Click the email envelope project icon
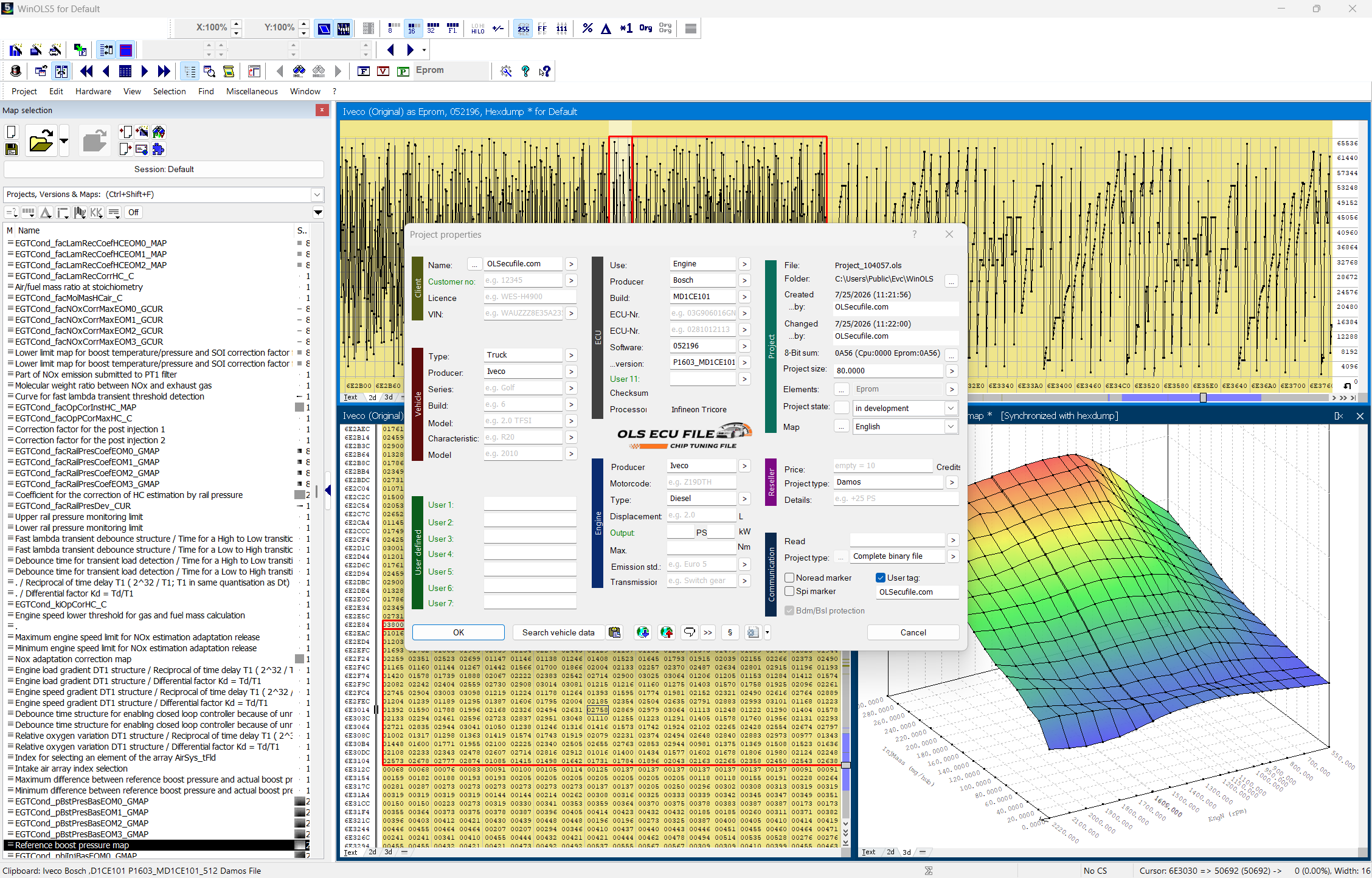 pyautogui.click(x=142, y=149)
